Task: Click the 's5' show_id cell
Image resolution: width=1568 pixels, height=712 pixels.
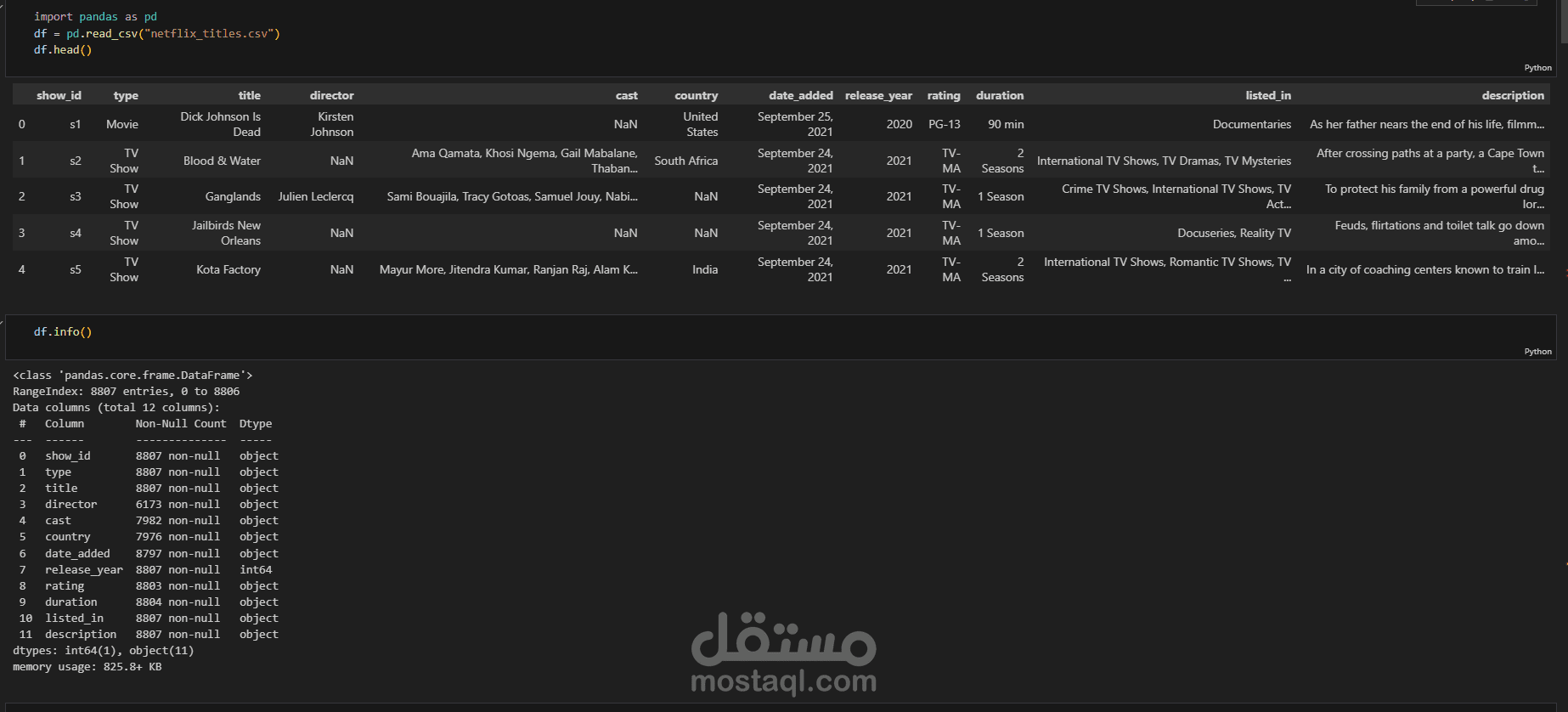Action: pyautogui.click(x=76, y=270)
